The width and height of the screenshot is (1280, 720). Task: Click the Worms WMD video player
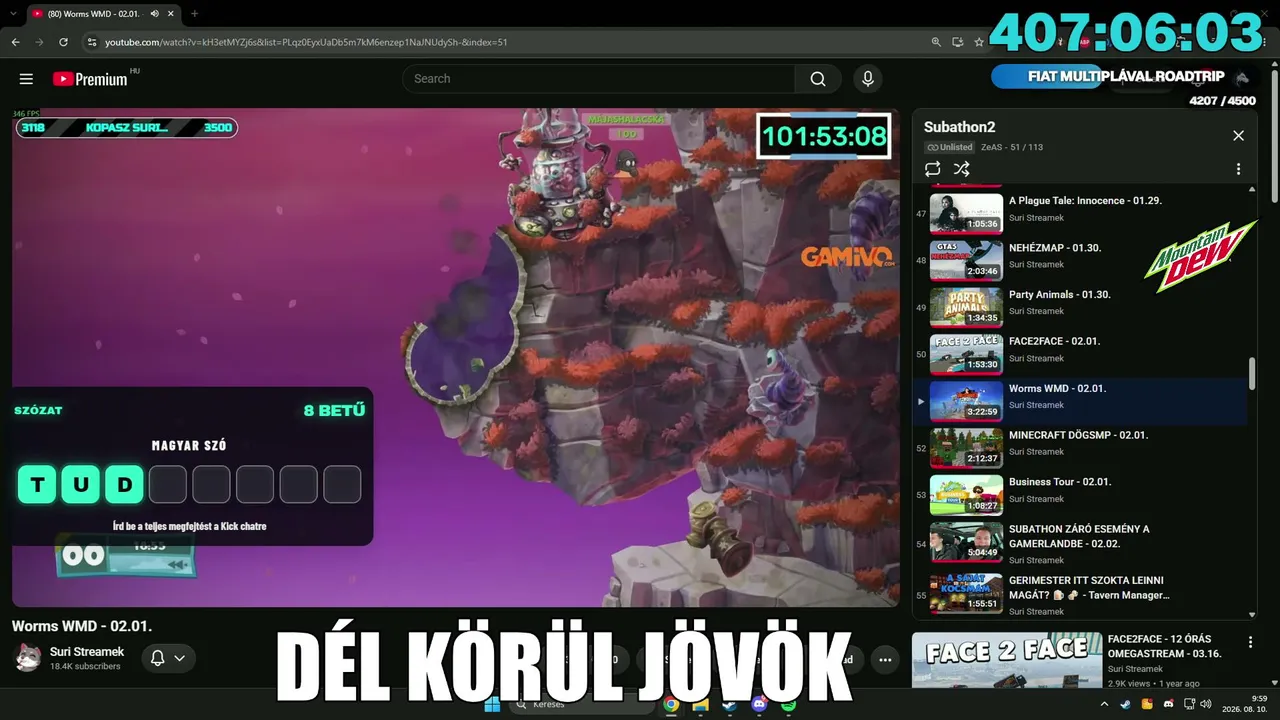coord(456,357)
